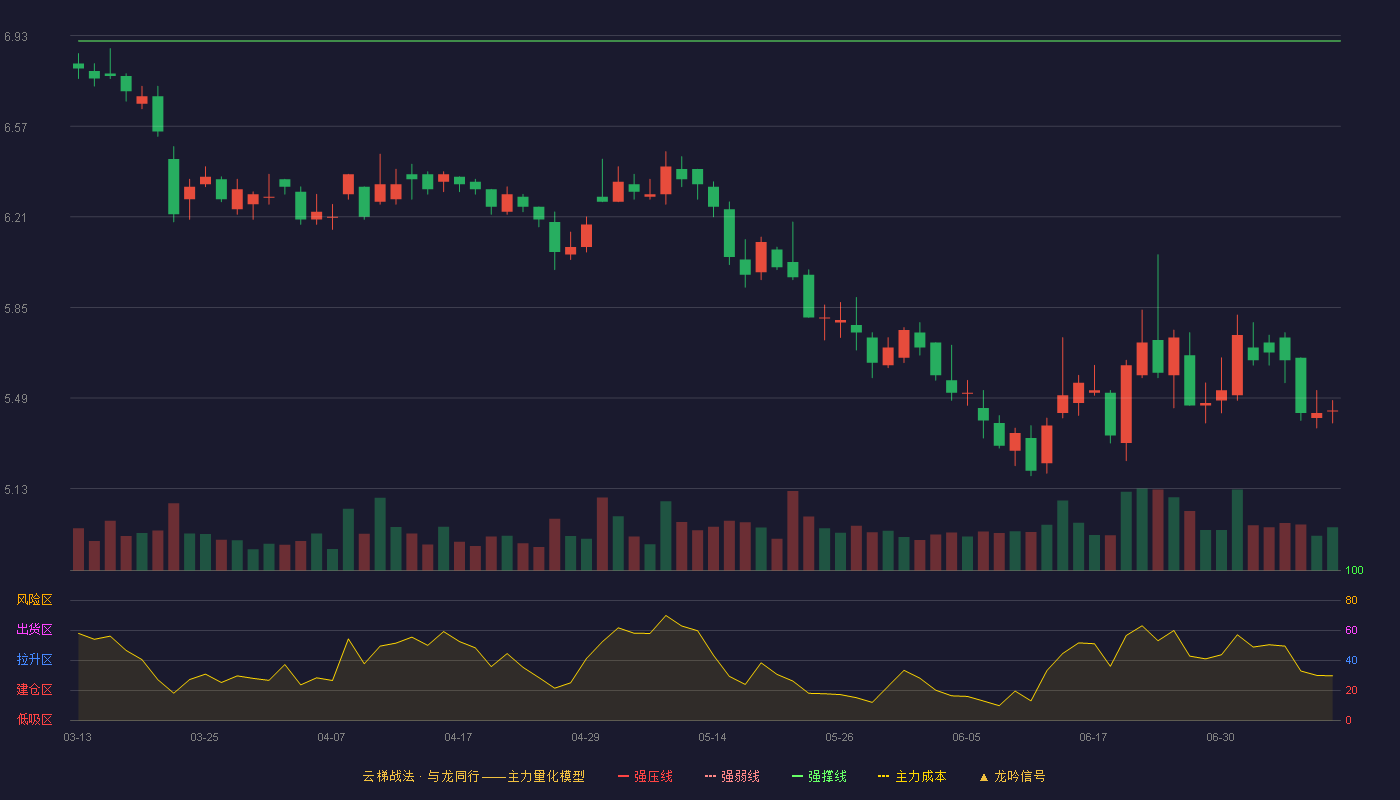Screen dimensions: 1400x800
Task: Click the 5.49 price axis label
Action: click(x=16, y=399)
